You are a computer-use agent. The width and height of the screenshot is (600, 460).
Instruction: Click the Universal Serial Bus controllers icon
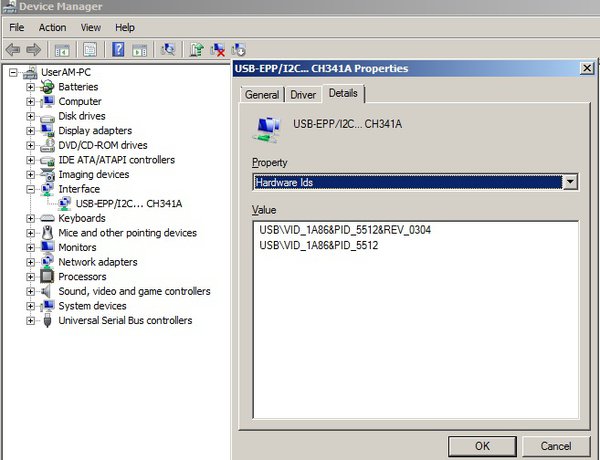pos(47,320)
